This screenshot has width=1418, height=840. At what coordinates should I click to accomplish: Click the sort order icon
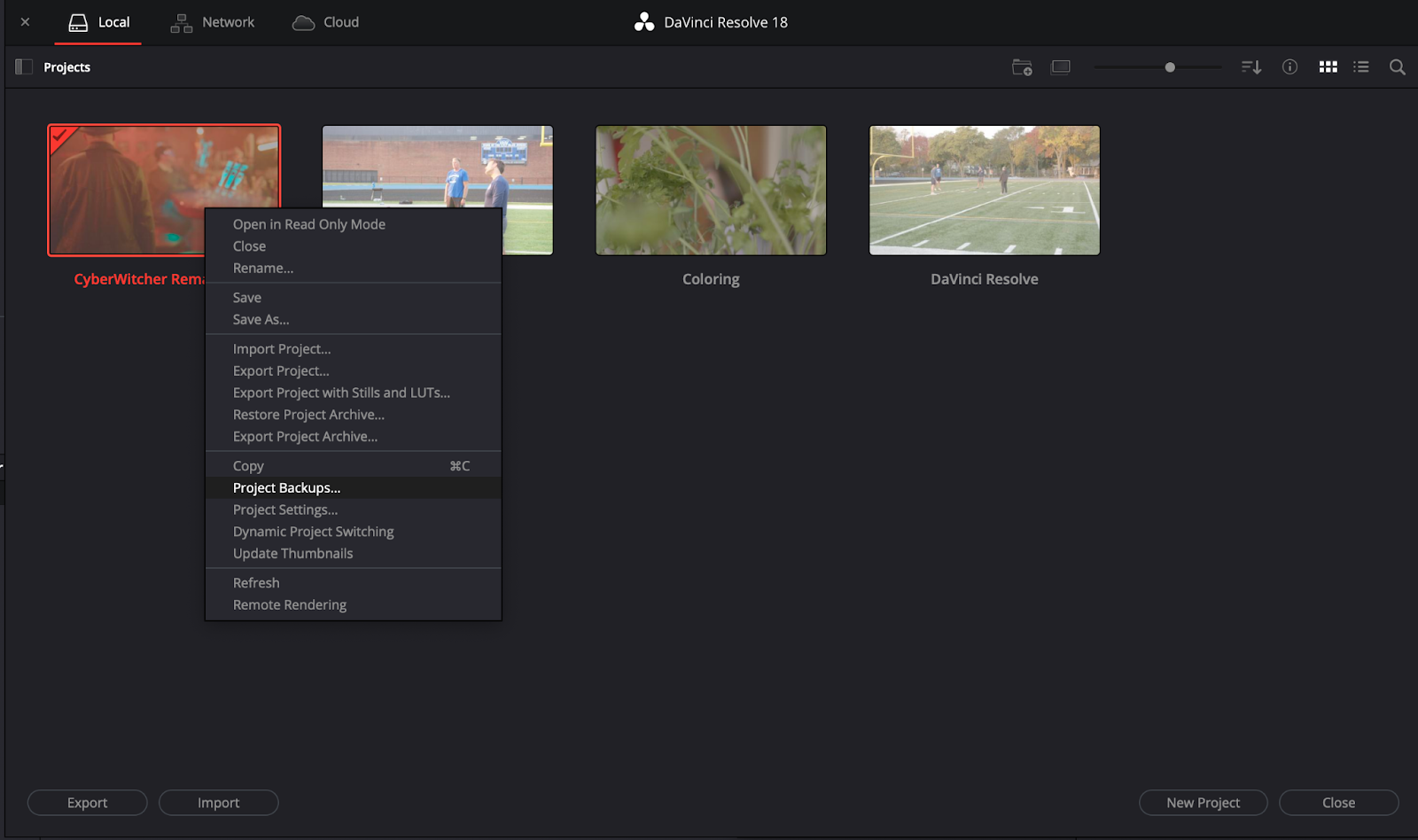[x=1250, y=66]
